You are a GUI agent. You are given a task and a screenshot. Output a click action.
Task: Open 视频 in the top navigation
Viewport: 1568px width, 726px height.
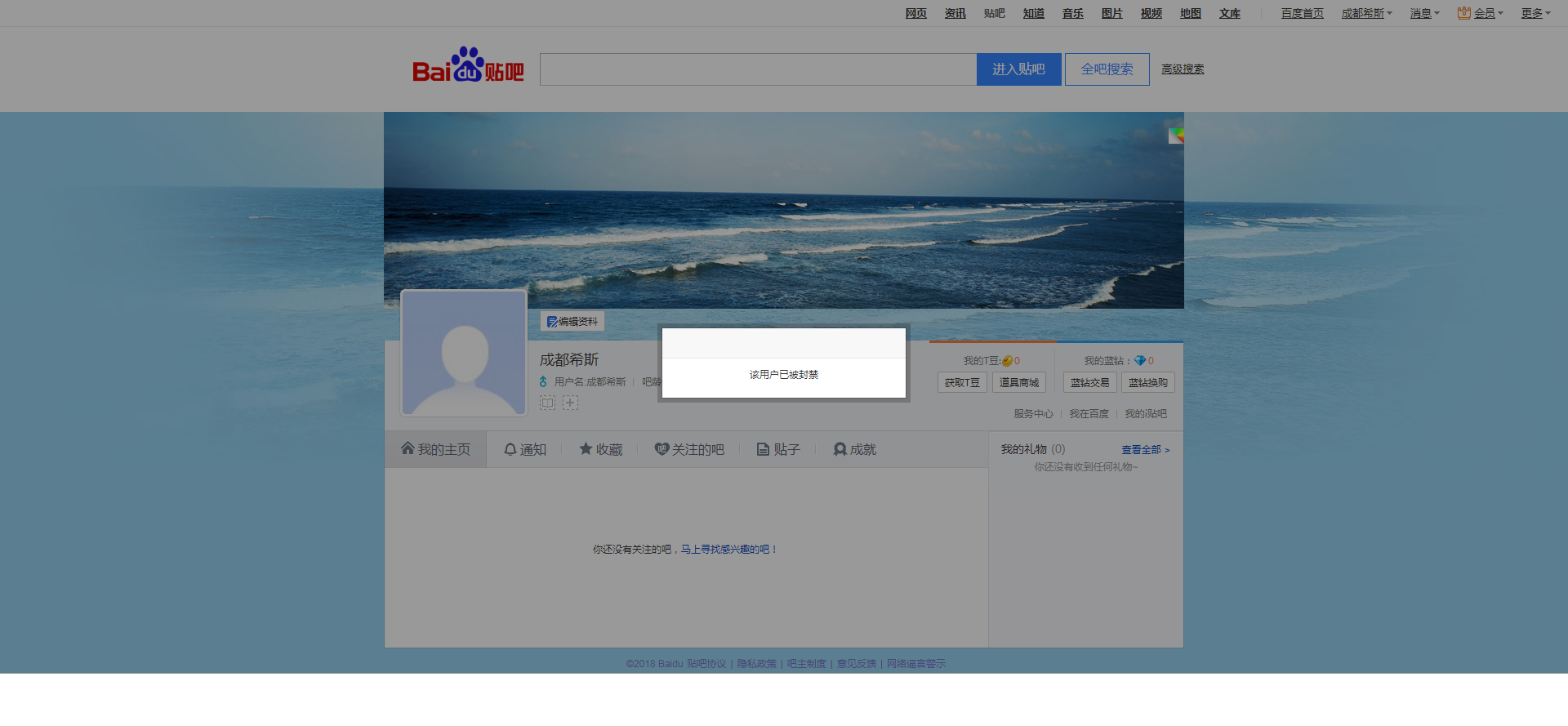coord(1151,13)
